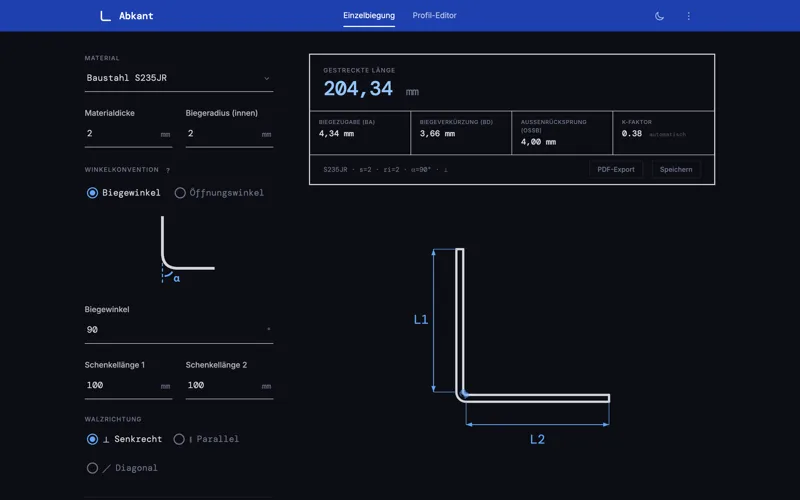Screen dimensions: 800x500
Task: Open the Profil-Editor tab
Action: 435,16
